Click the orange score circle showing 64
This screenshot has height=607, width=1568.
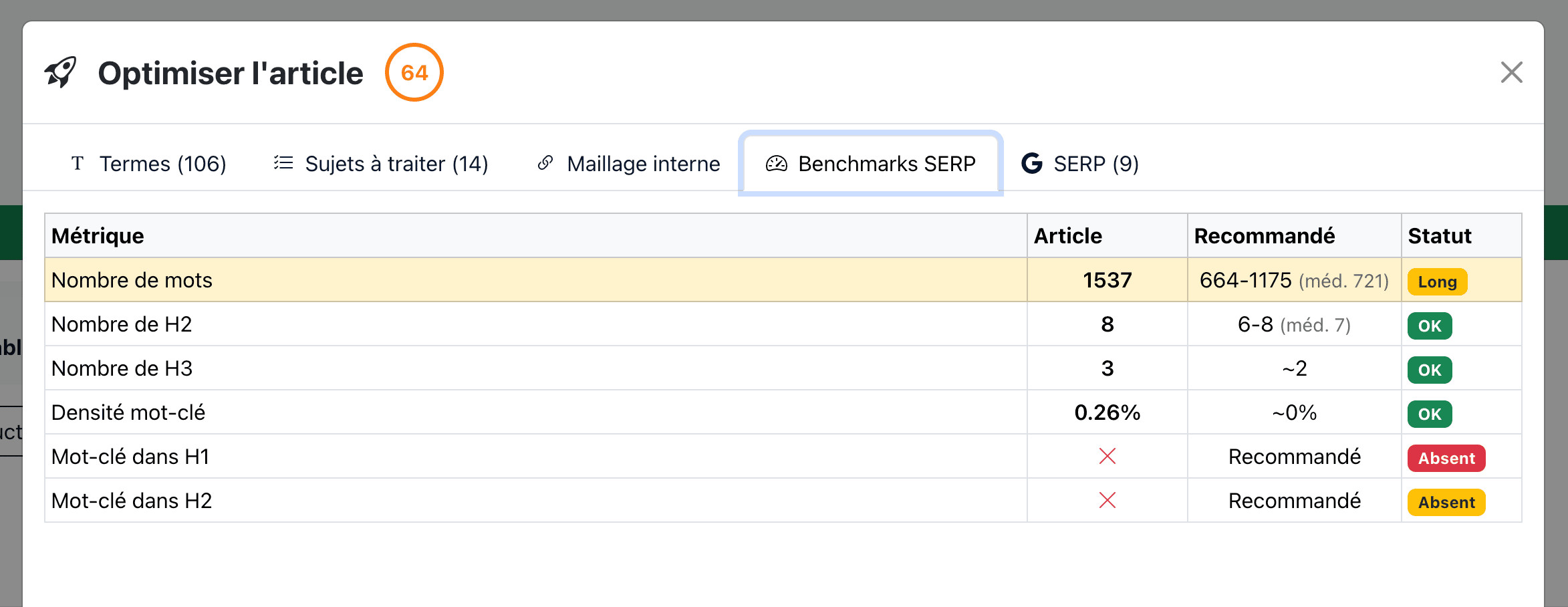coord(414,72)
